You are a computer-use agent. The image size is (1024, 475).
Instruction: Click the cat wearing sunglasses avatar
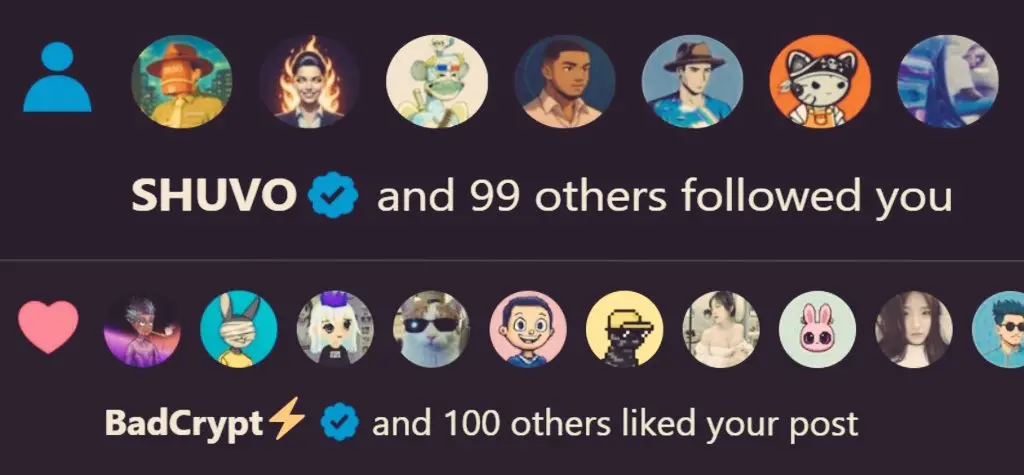[431, 329]
